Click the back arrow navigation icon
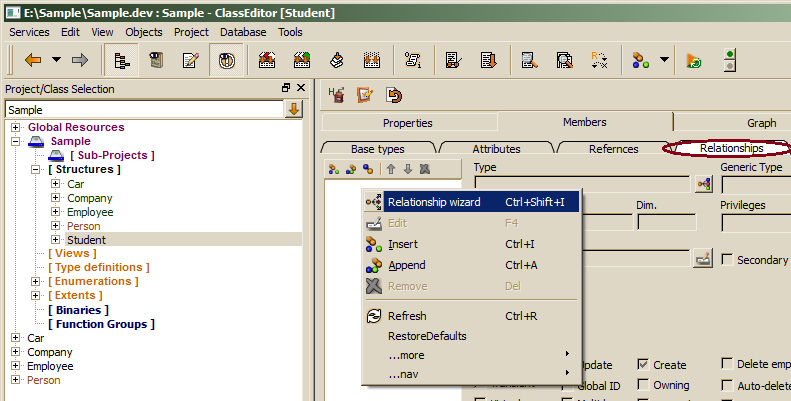791x401 pixels. [x=33, y=60]
